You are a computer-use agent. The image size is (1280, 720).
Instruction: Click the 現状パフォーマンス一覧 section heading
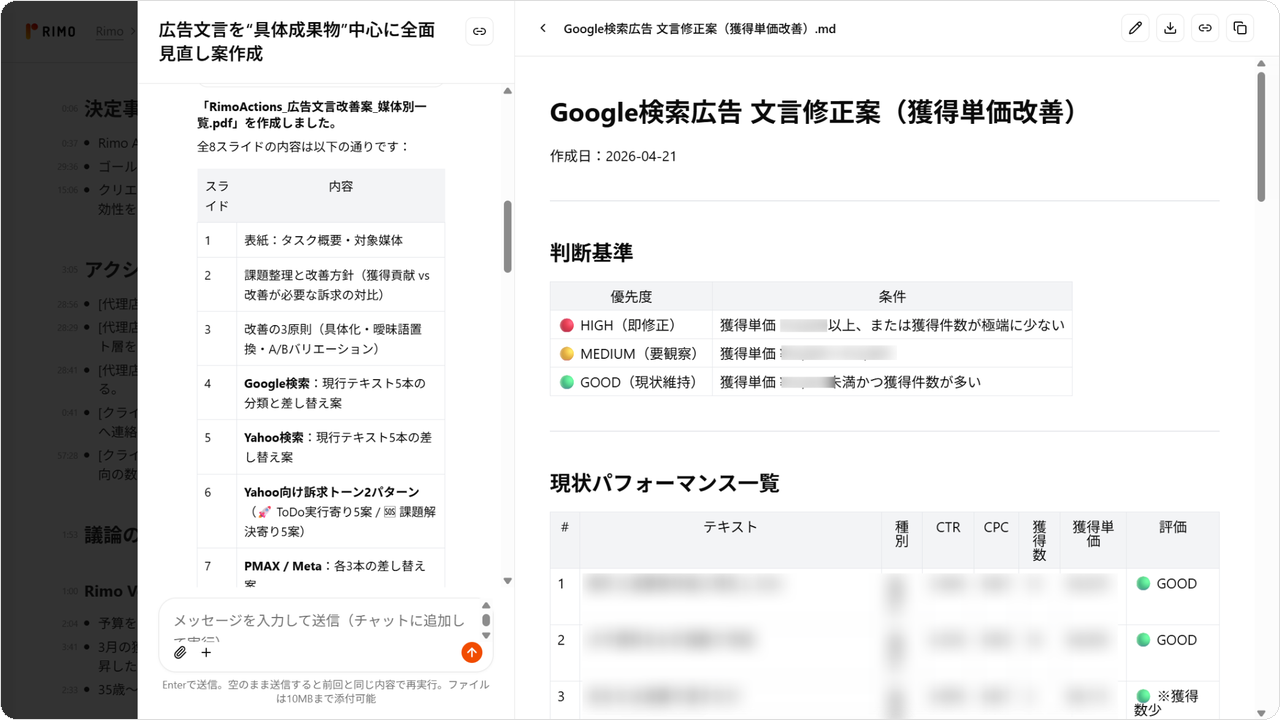tap(665, 484)
